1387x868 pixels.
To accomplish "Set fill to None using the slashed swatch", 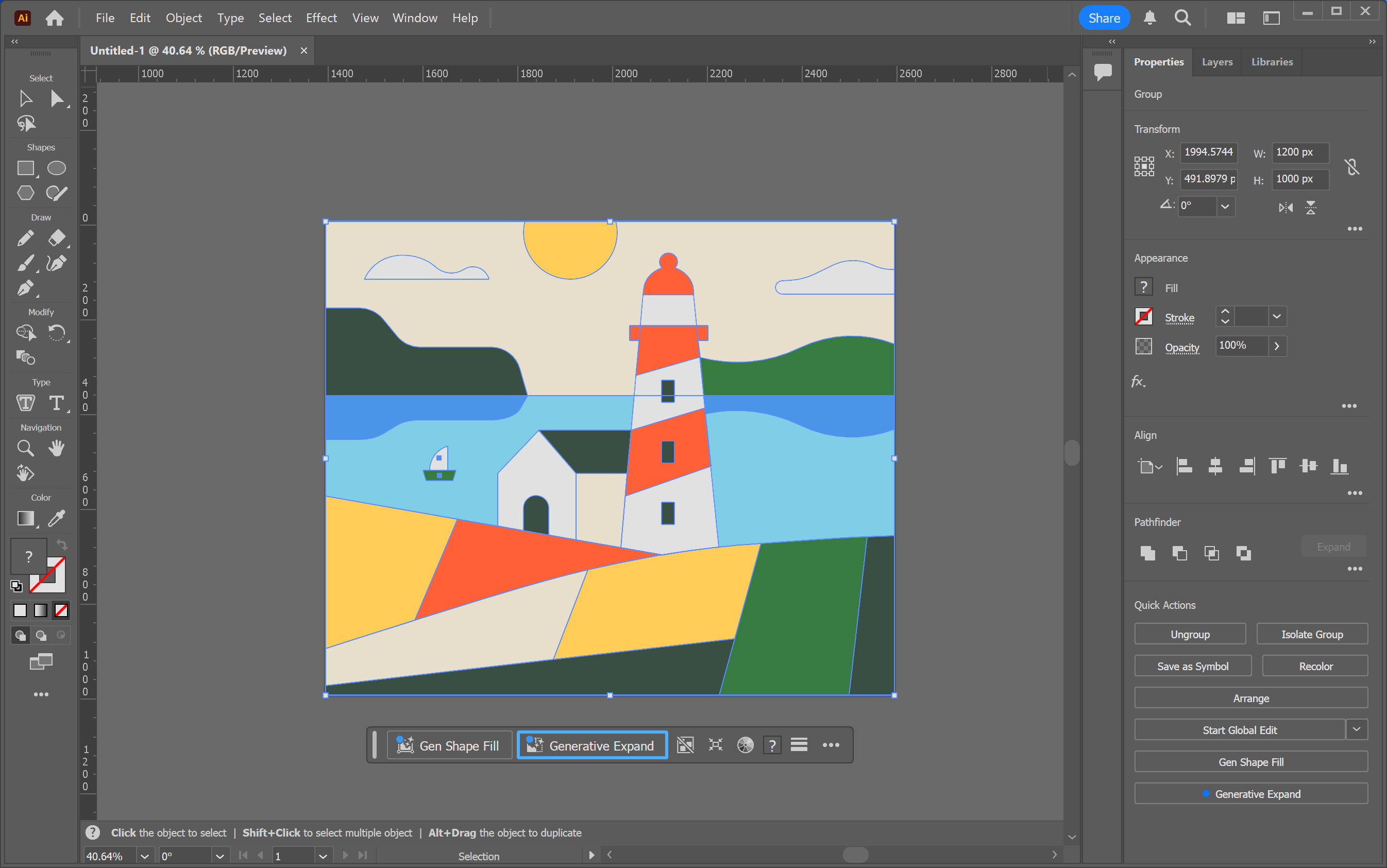I will pyautogui.click(x=61, y=610).
